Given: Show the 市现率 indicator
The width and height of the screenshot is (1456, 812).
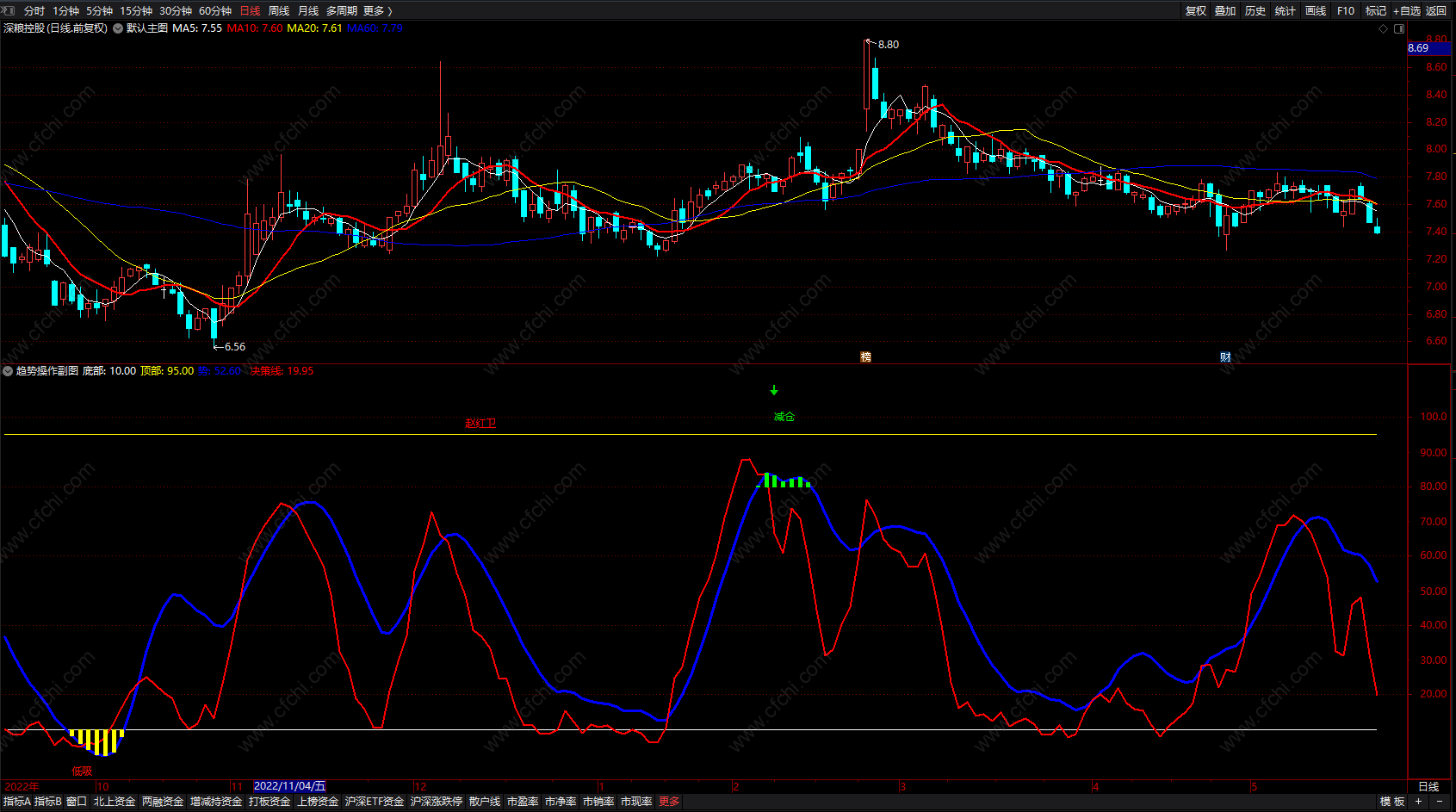Looking at the screenshot, I should coord(636,802).
